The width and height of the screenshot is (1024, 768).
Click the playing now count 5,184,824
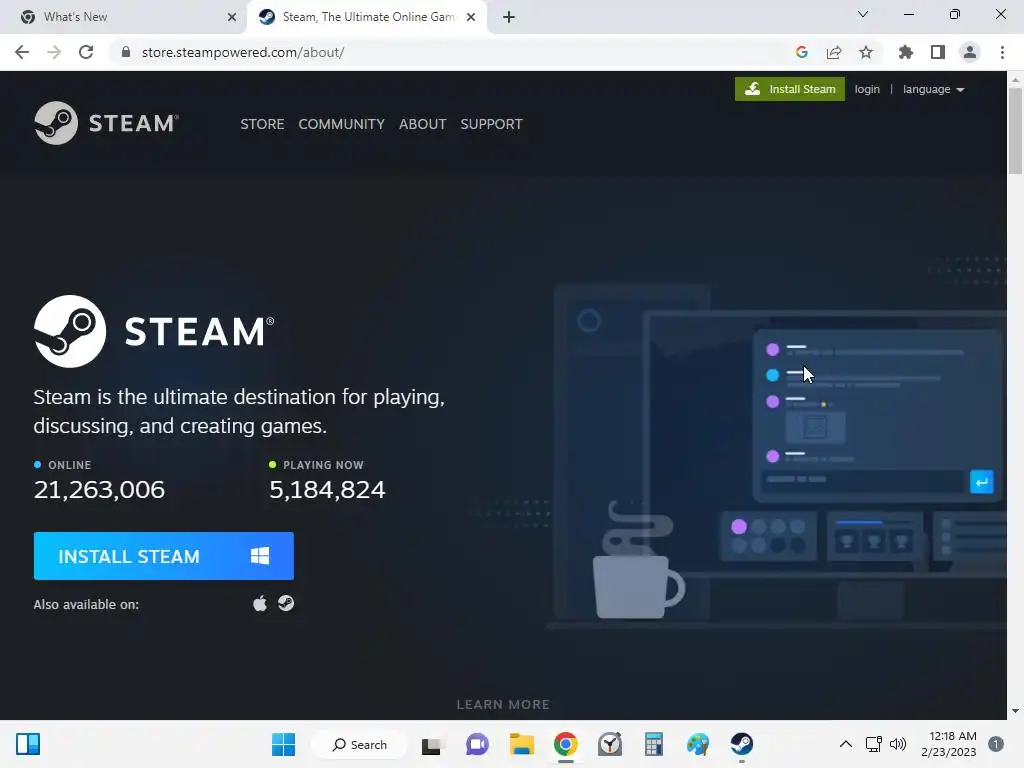(327, 490)
